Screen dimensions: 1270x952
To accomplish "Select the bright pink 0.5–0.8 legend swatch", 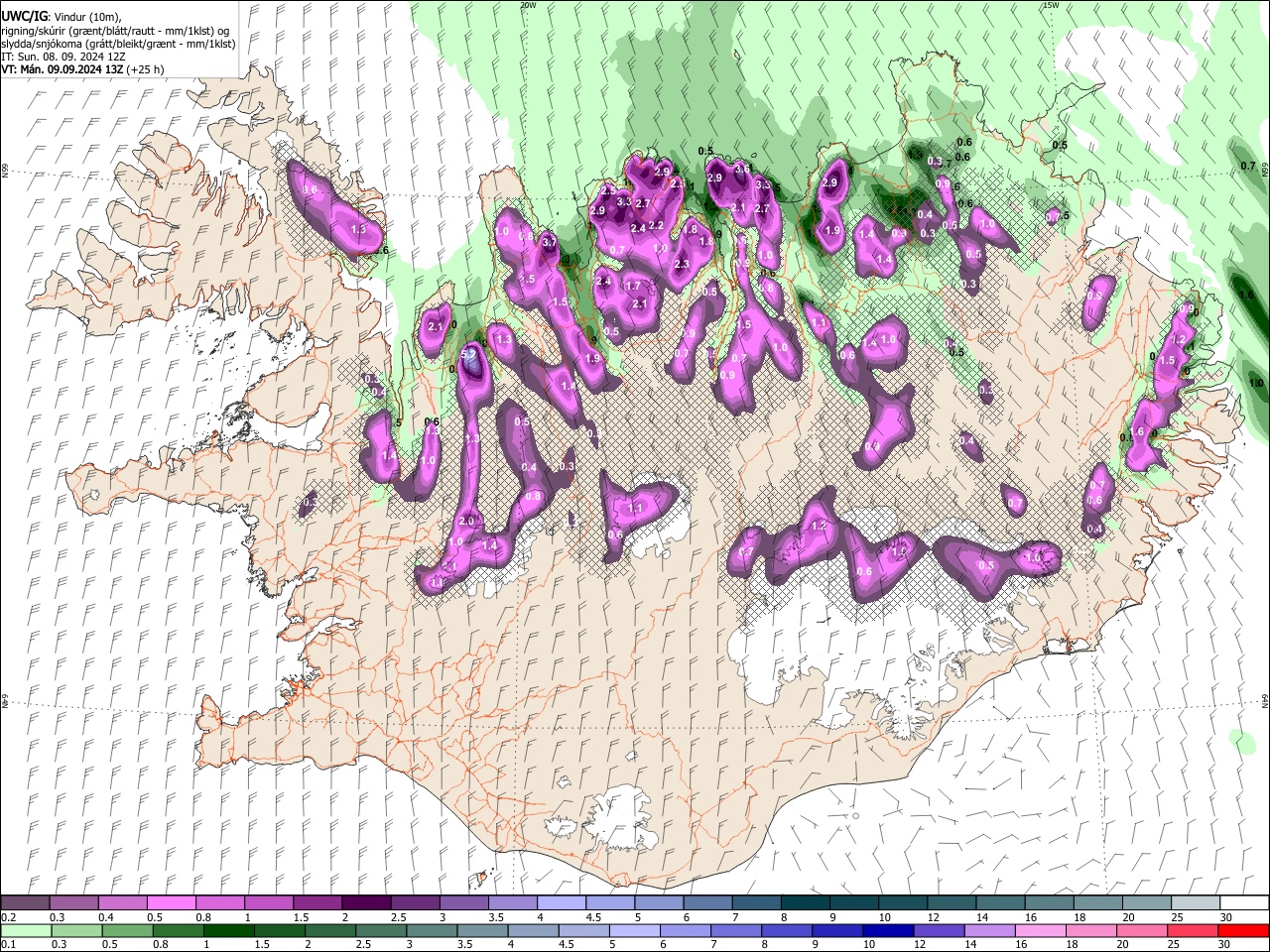I will coord(172,903).
